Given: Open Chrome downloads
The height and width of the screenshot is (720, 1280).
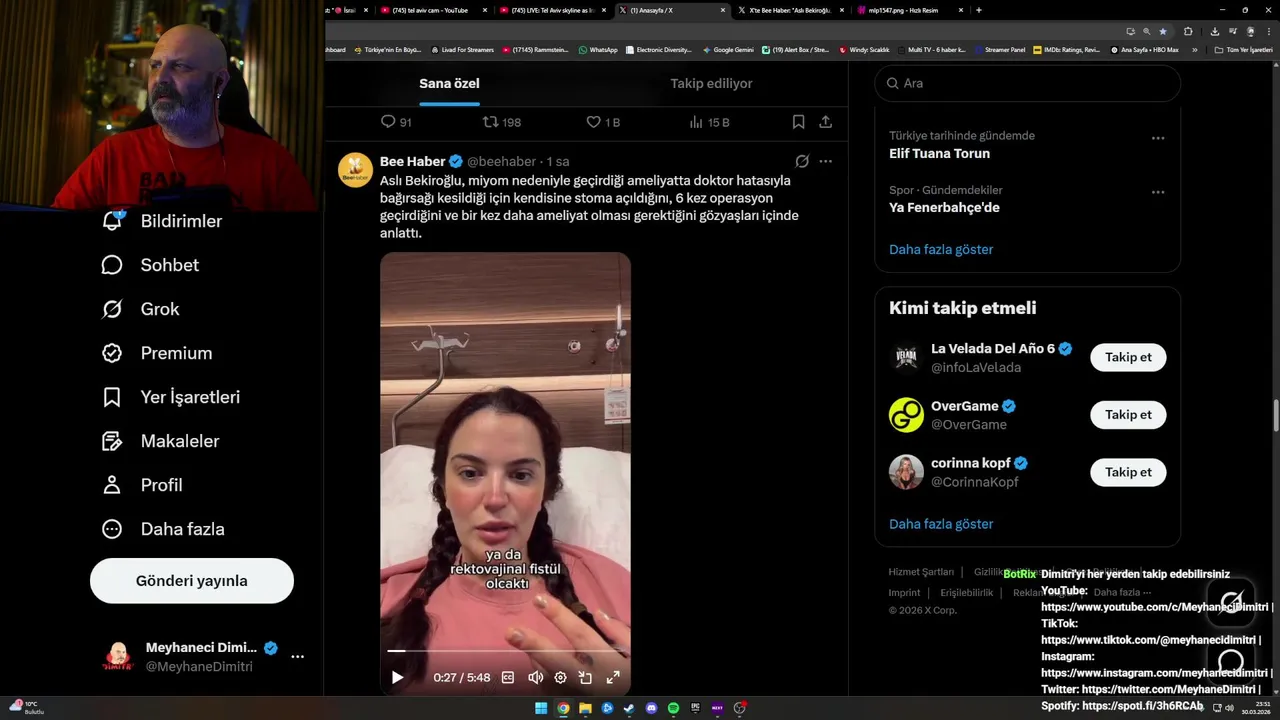Looking at the screenshot, I should (x=1214, y=31).
